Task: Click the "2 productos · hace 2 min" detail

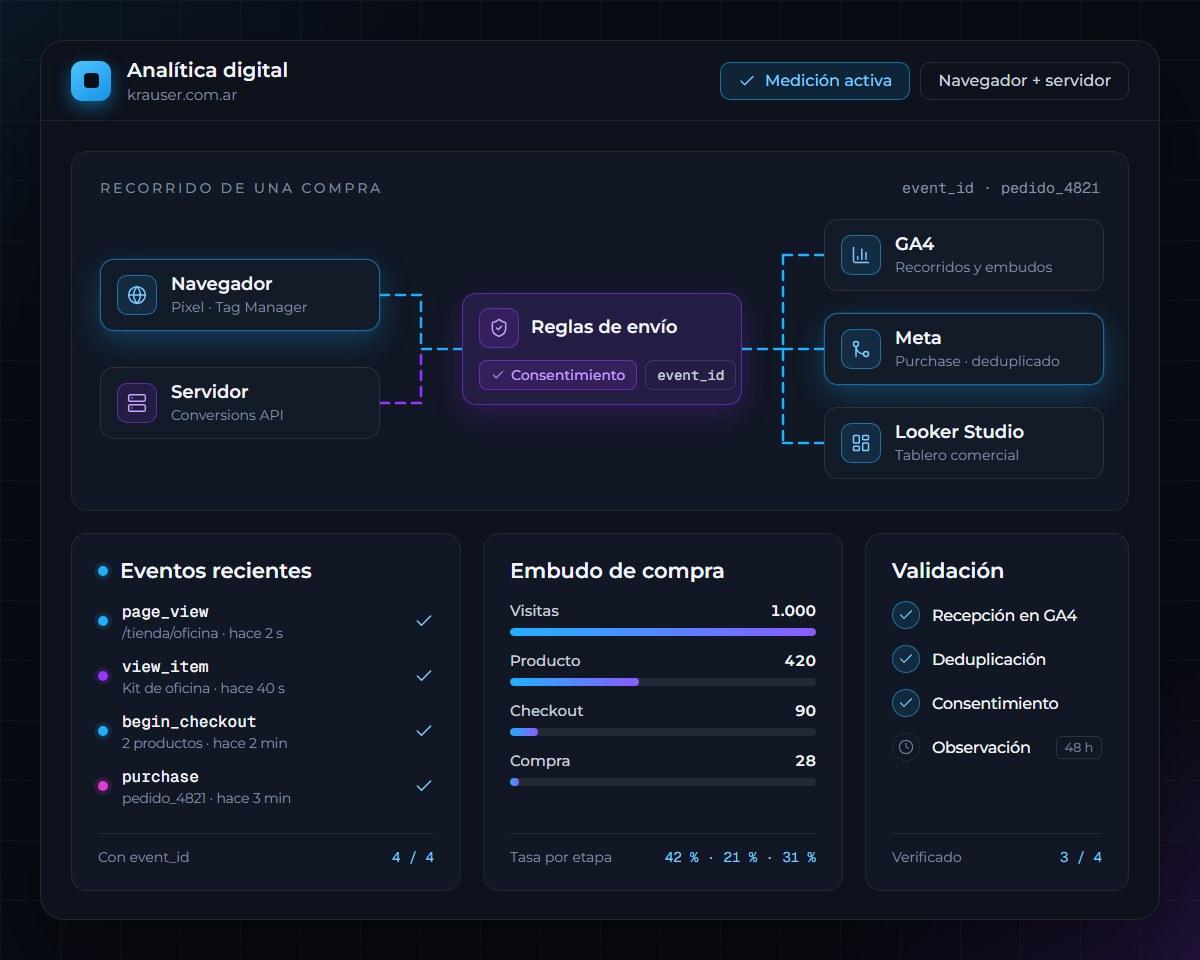Action: pos(205,743)
